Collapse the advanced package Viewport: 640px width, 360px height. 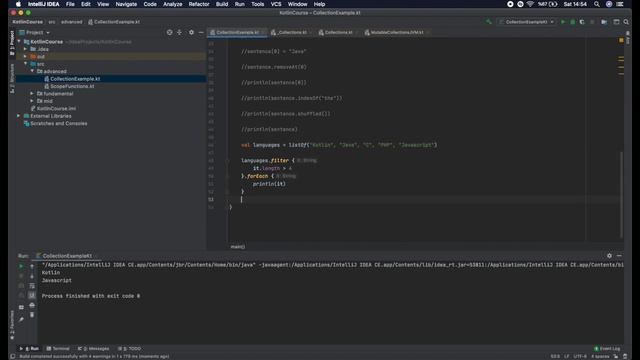(x=32, y=71)
